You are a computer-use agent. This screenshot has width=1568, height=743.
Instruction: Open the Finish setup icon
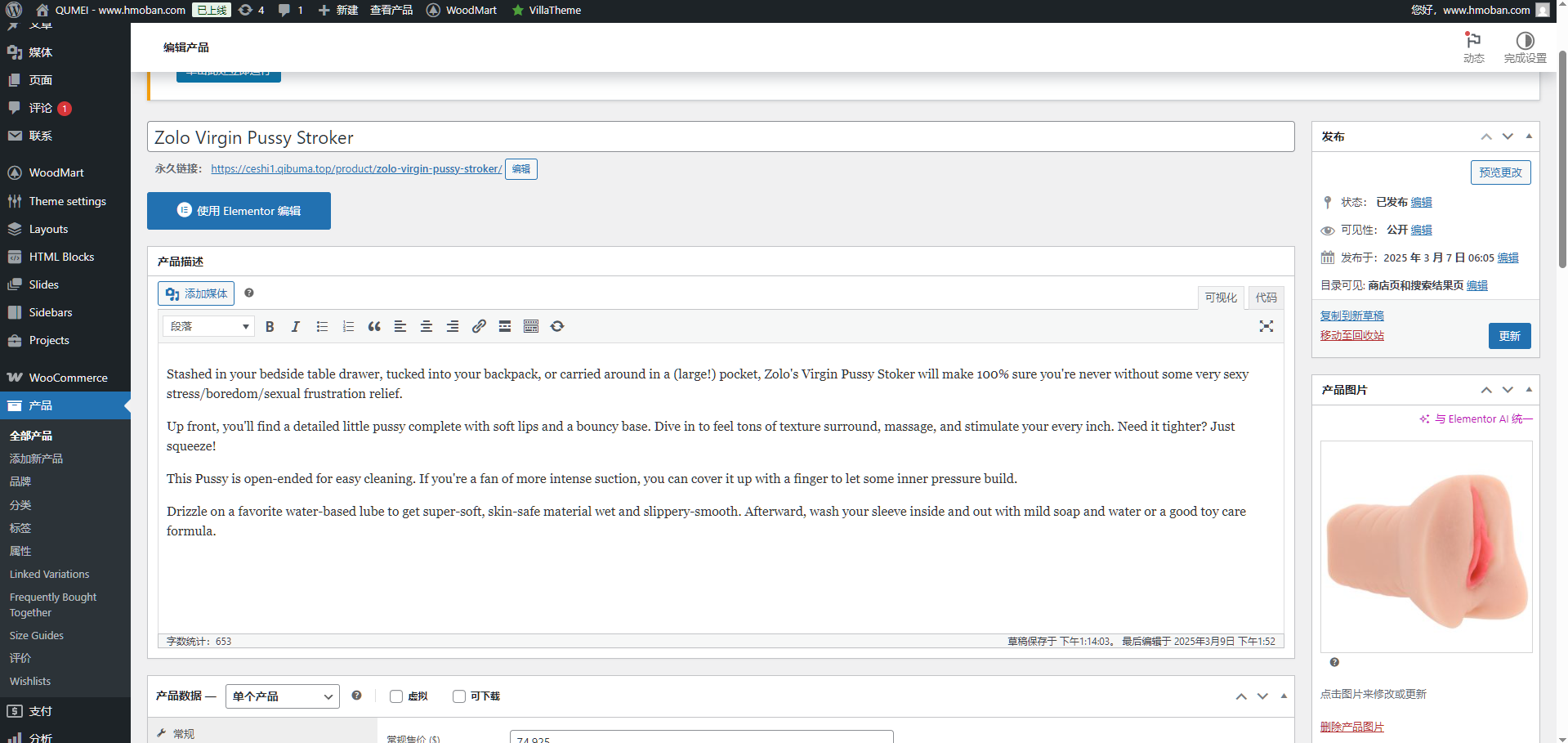click(x=1525, y=47)
